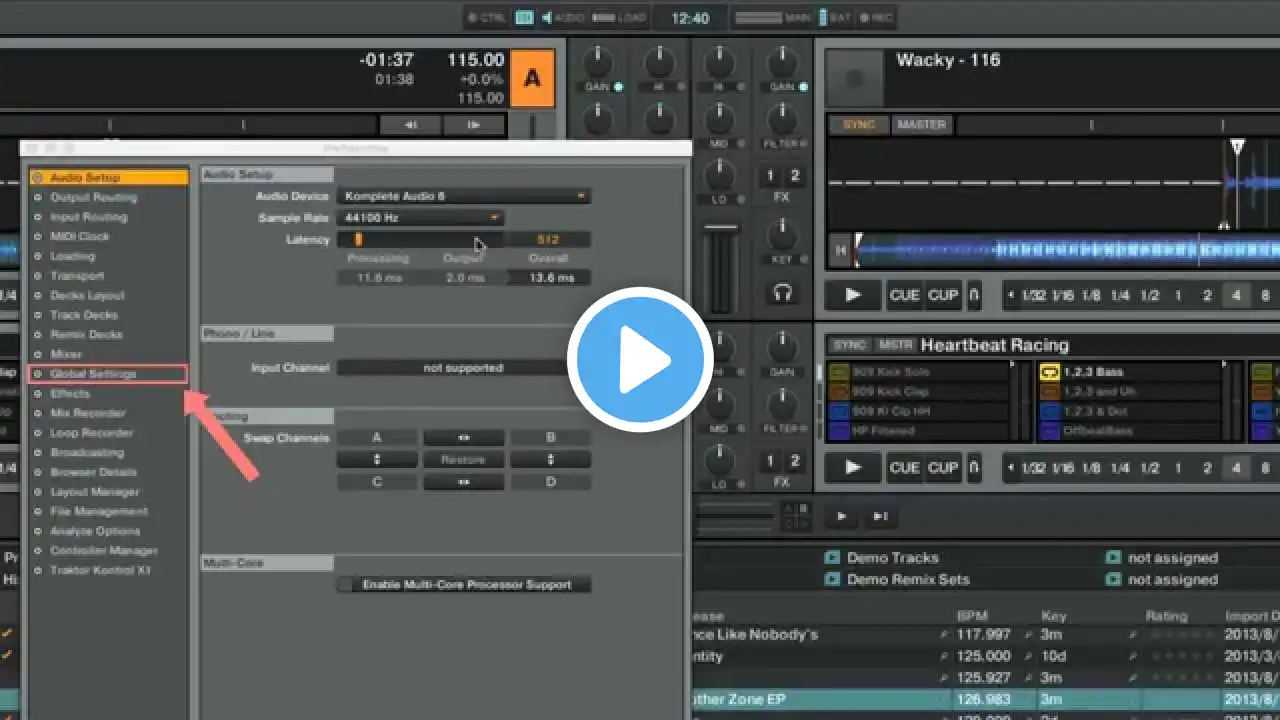
Task: Click the HP Filtered sample icon
Action: [x=838, y=431]
